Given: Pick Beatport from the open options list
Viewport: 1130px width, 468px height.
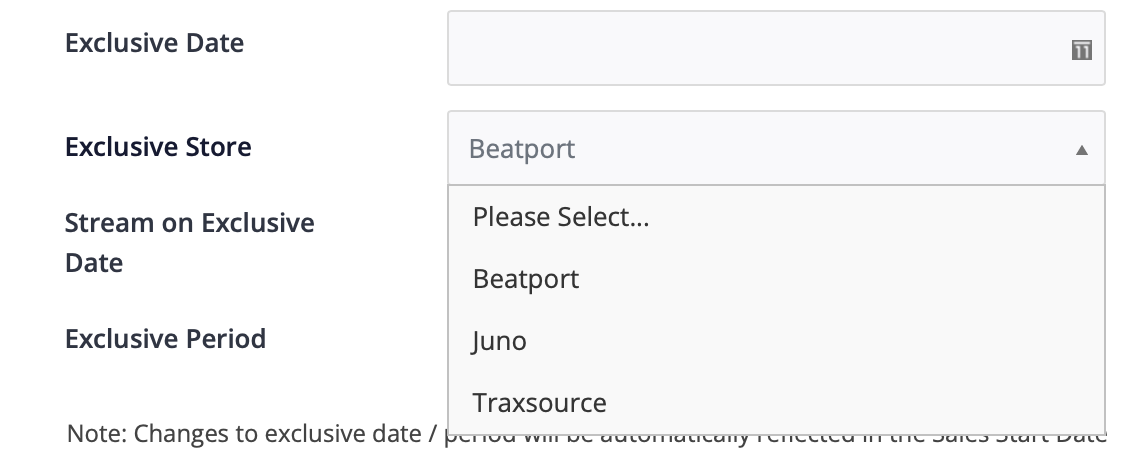Looking at the screenshot, I should coord(776,279).
